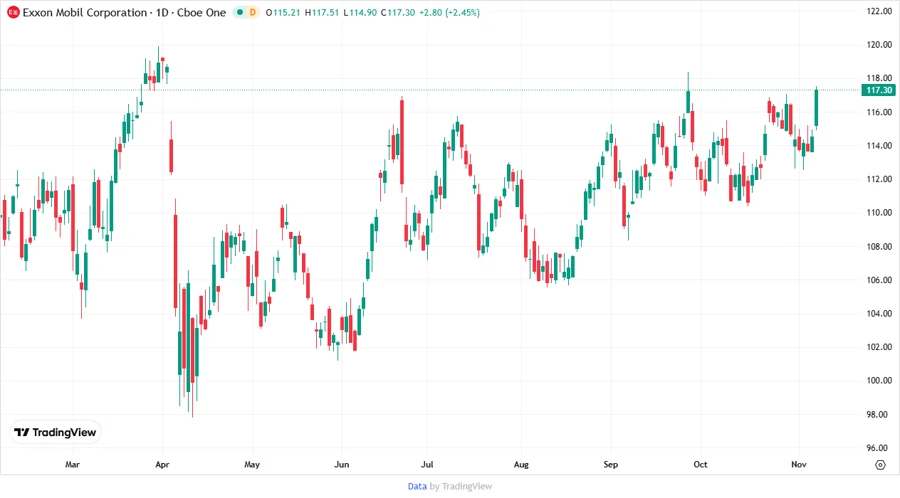Click the Oct label on time axis
Image resolution: width=900 pixels, height=498 pixels.
[x=700, y=464]
